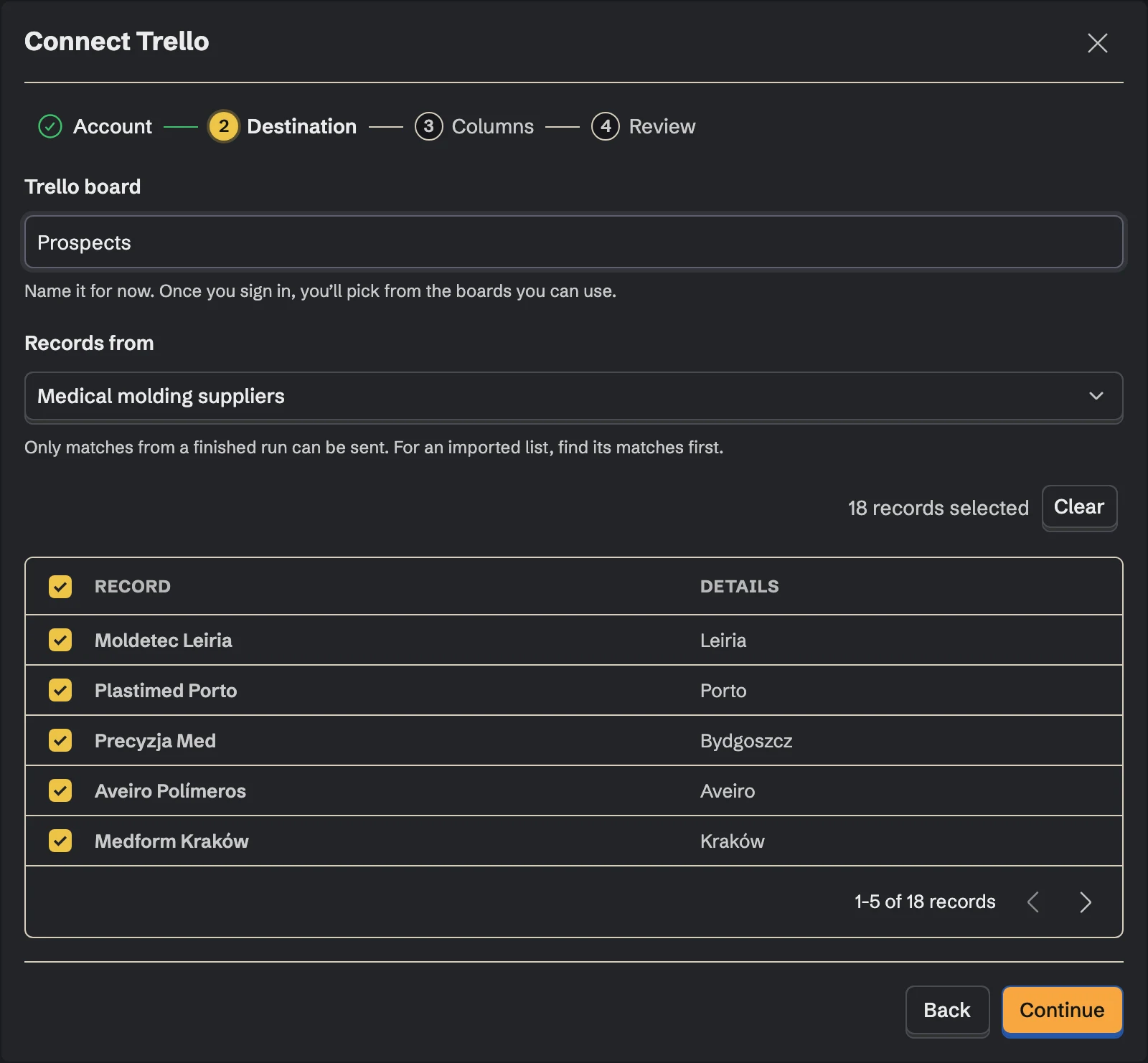
Task: Jump to the Review step
Action: click(662, 126)
